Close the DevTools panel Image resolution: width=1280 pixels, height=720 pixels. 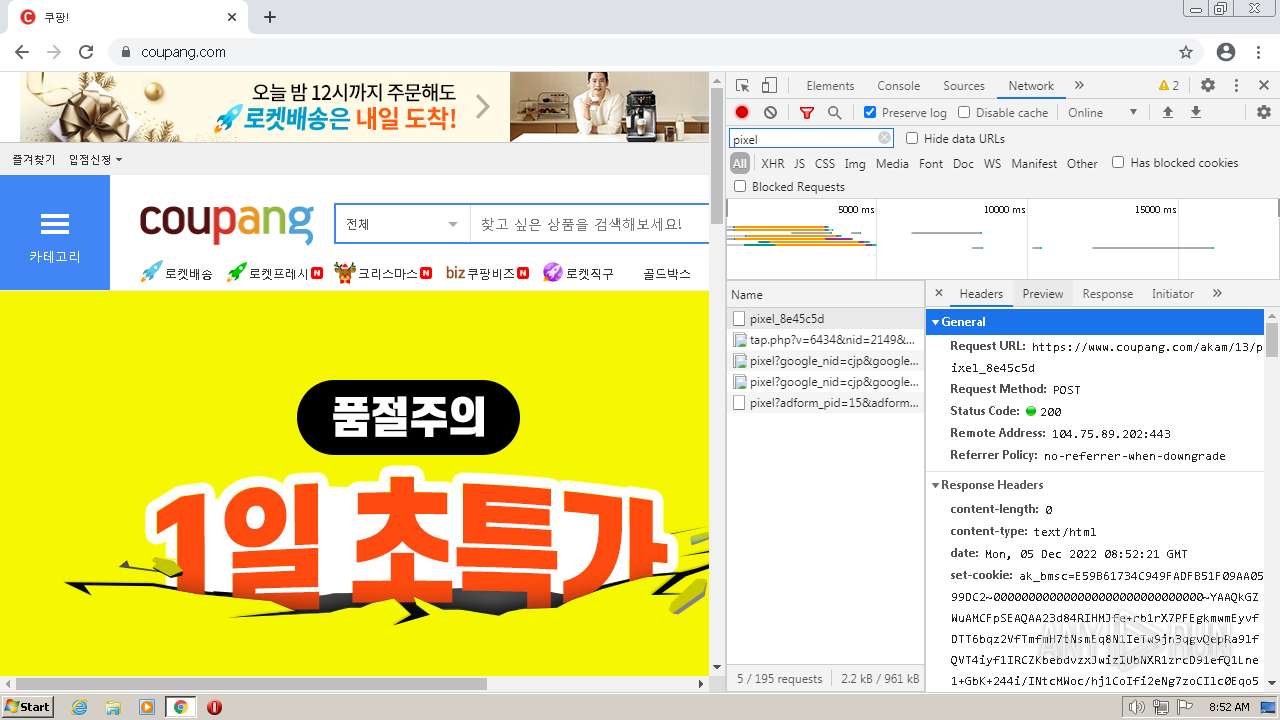1264,86
